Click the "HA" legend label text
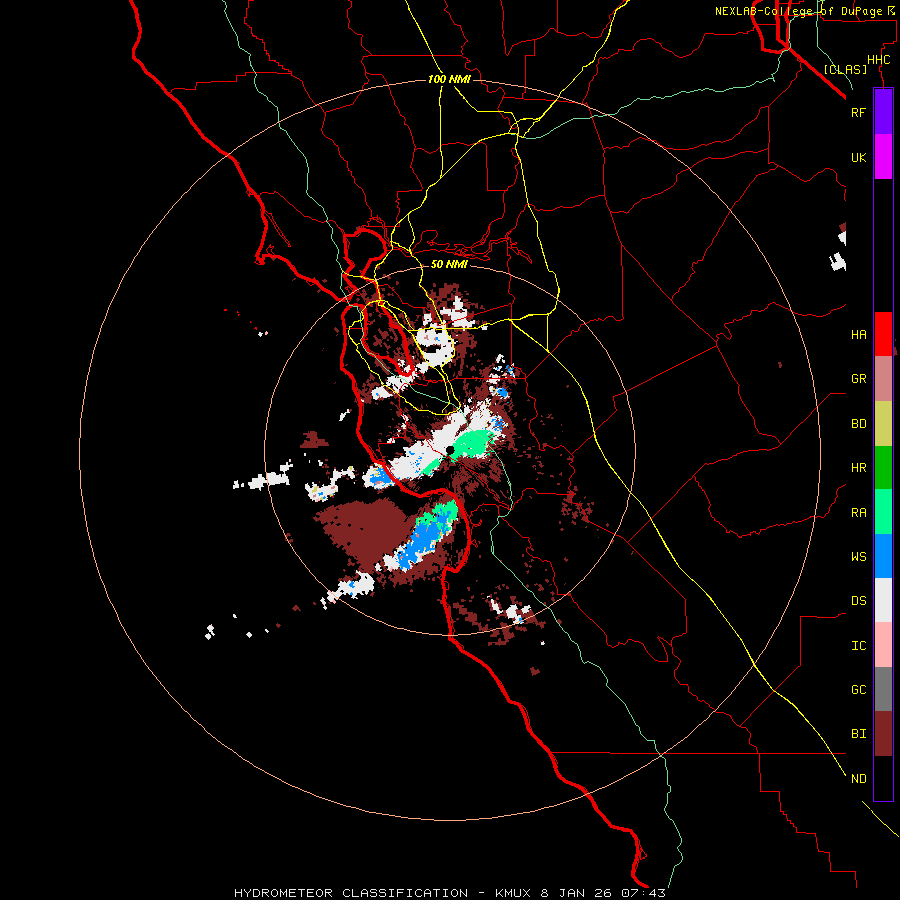This screenshot has height=900, width=900. click(858, 335)
